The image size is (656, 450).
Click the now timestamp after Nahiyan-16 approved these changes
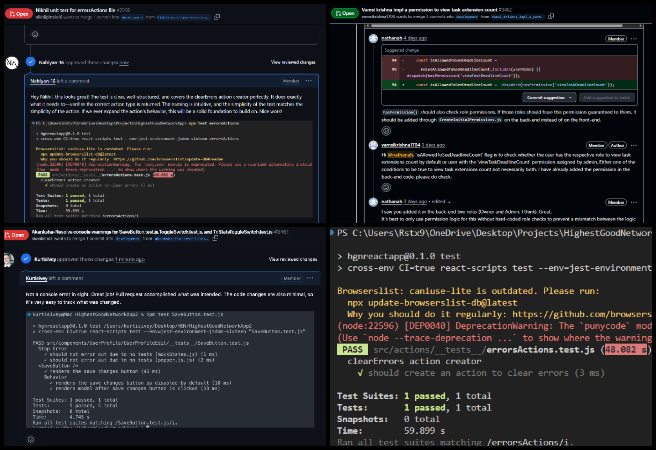tap(124, 62)
